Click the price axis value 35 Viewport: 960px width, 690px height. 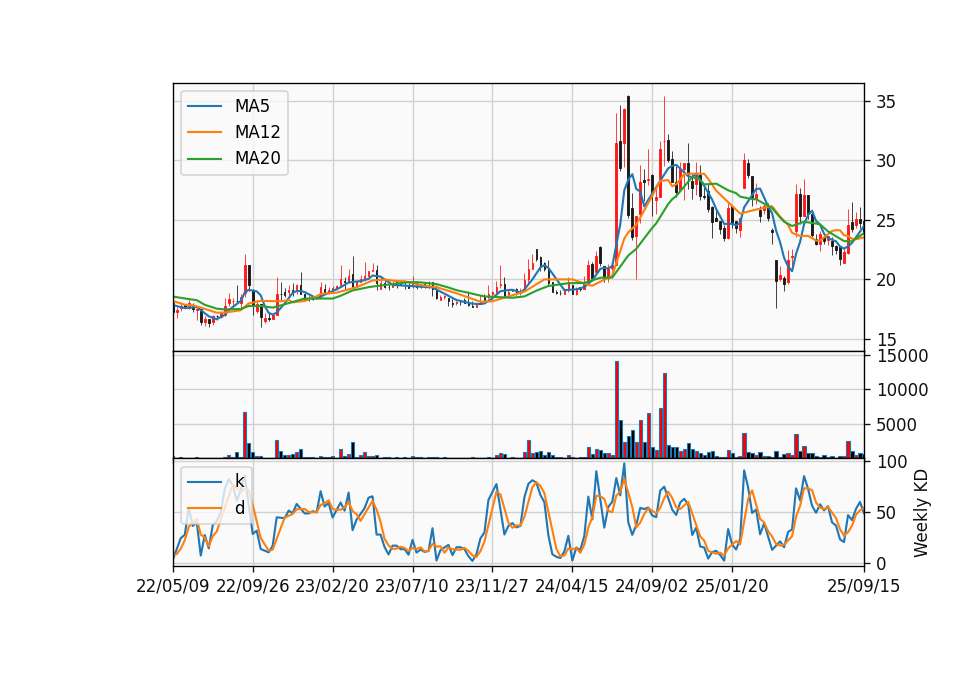point(885,102)
